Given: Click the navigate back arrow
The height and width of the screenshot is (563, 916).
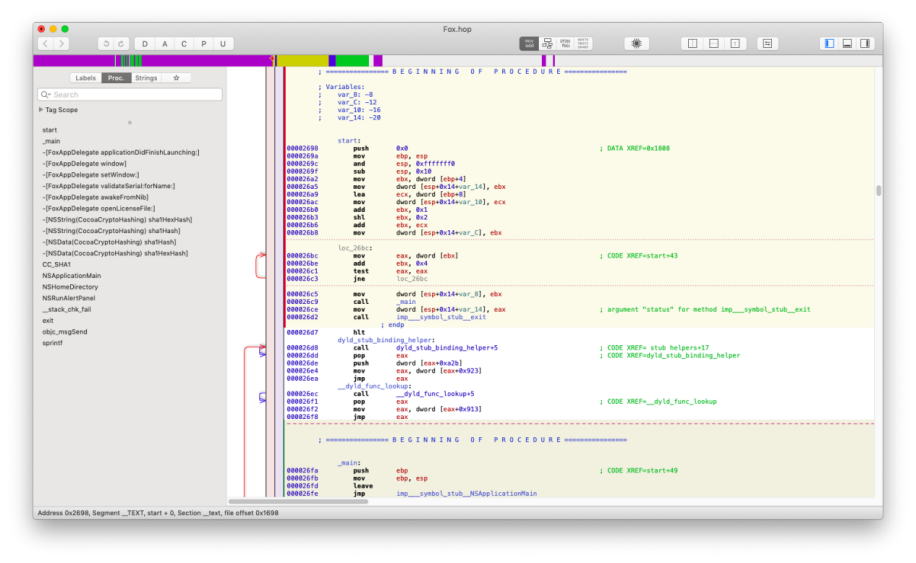Looking at the screenshot, I should point(46,44).
